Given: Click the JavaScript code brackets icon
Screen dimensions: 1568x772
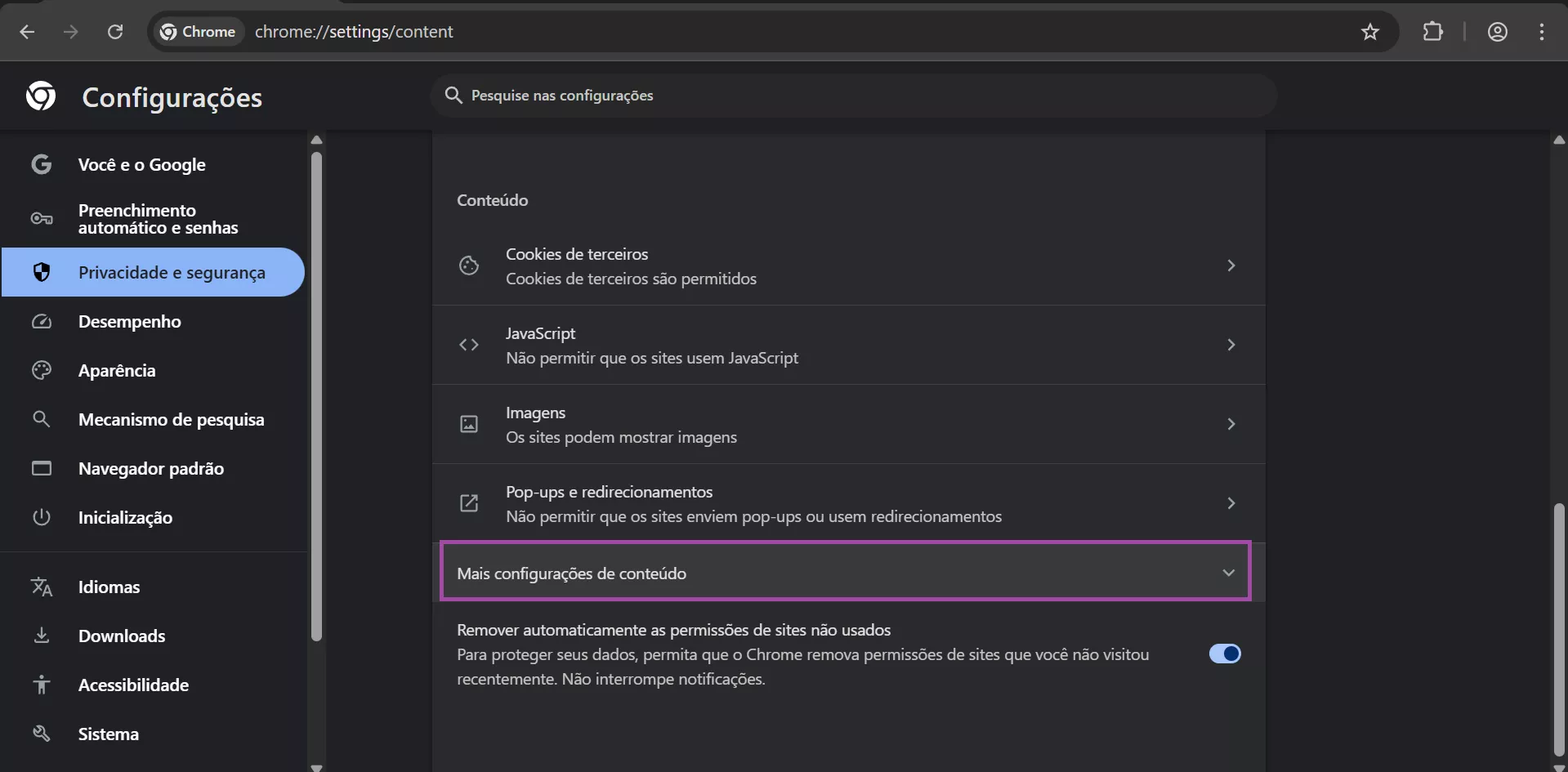Looking at the screenshot, I should (x=469, y=345).
